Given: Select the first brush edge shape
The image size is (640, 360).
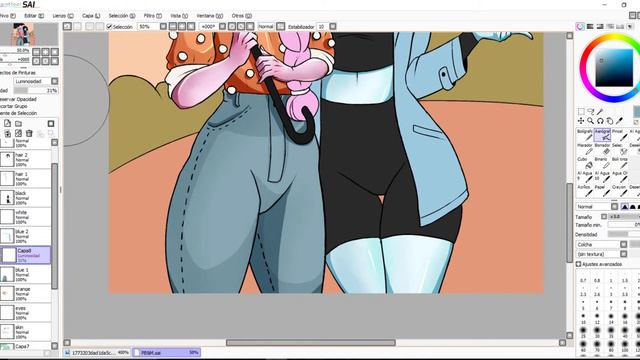Looking at the screenshot, I should (624, 207).
